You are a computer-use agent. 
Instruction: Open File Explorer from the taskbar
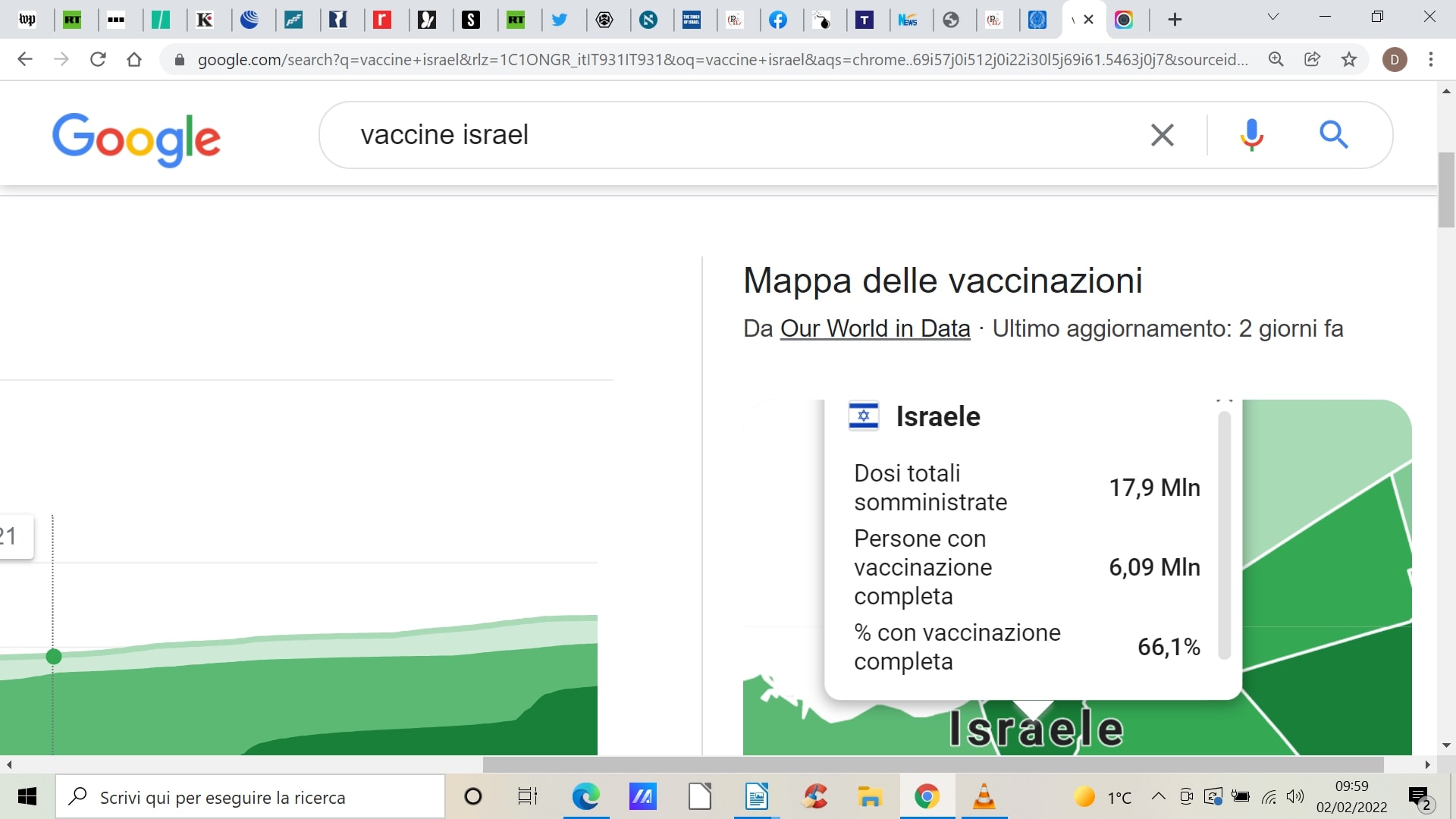(x=870, y=797)
